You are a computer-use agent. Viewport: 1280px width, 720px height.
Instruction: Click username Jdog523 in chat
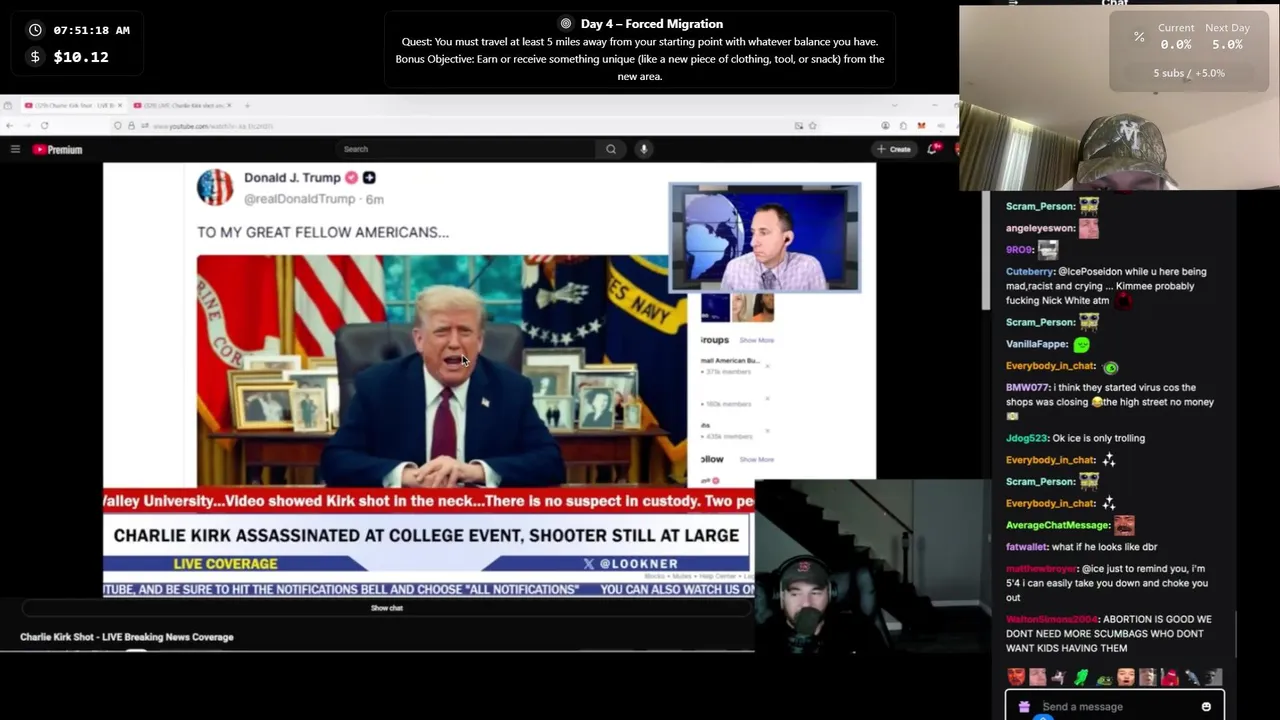click(1027, 438)
